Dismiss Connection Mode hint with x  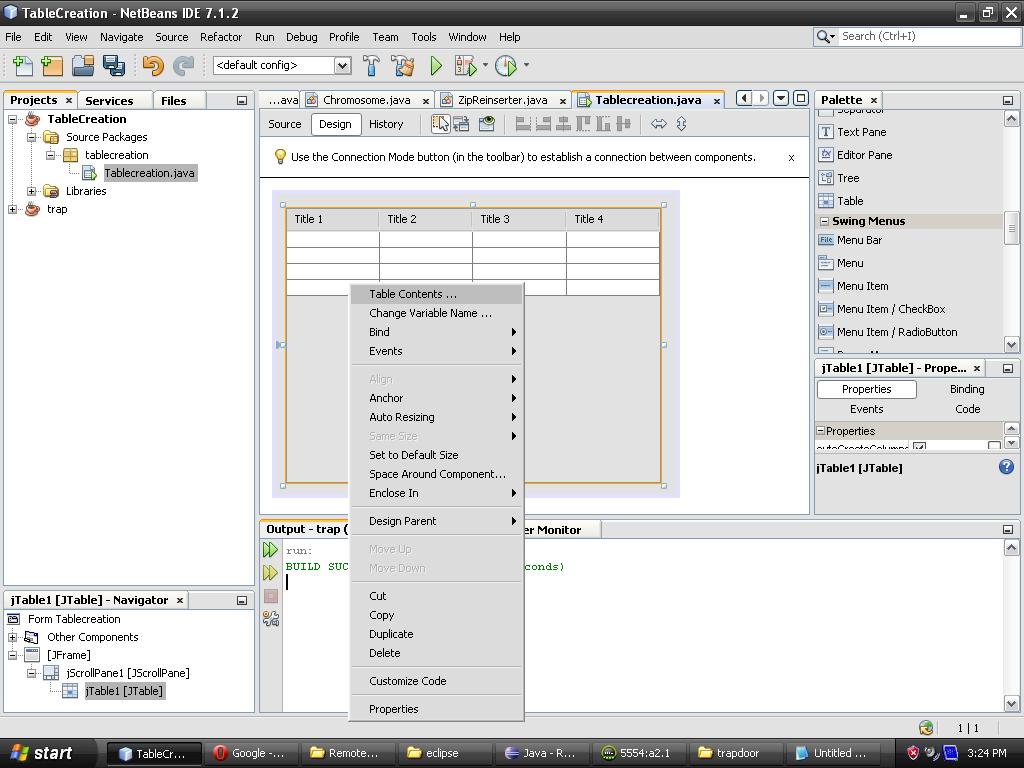791,157
